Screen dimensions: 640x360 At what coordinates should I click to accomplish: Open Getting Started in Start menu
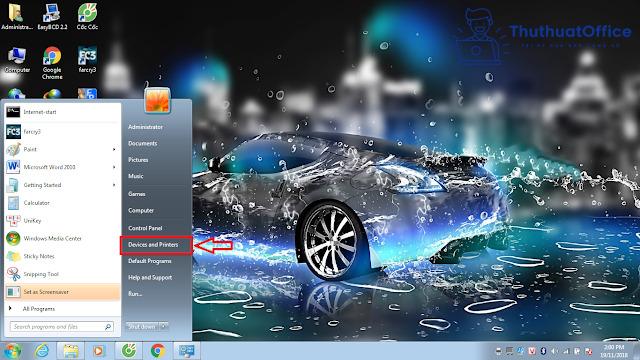(62, 185)
